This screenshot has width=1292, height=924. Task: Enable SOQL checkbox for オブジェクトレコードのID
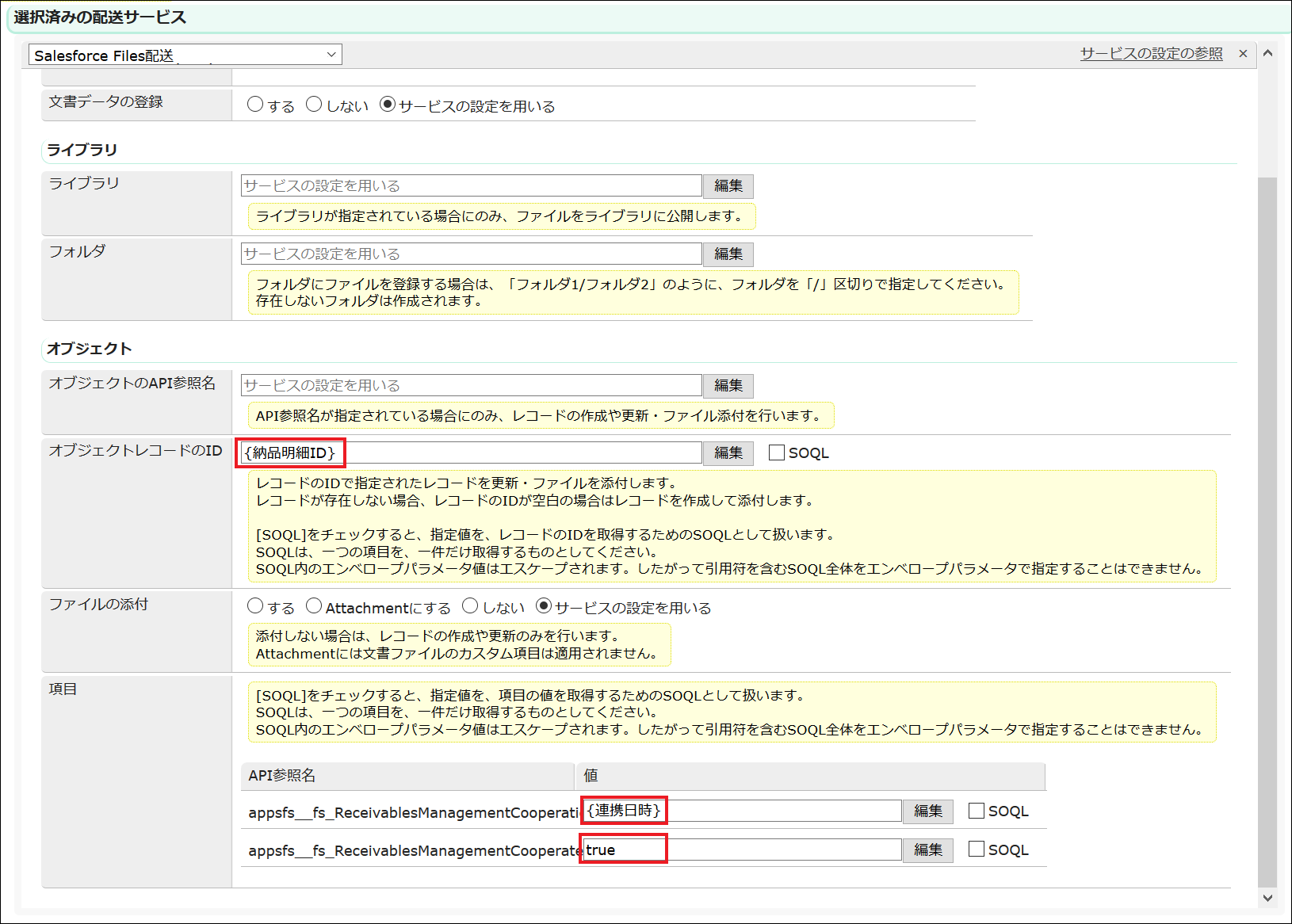tap(777, 453)
